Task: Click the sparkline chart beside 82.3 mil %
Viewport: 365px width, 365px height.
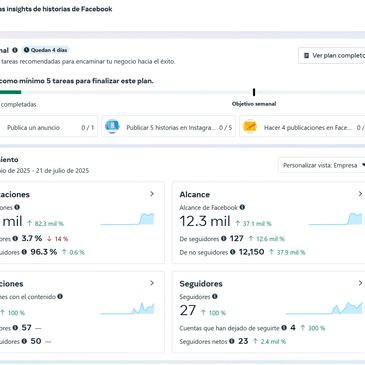Action: coord(127,219)
